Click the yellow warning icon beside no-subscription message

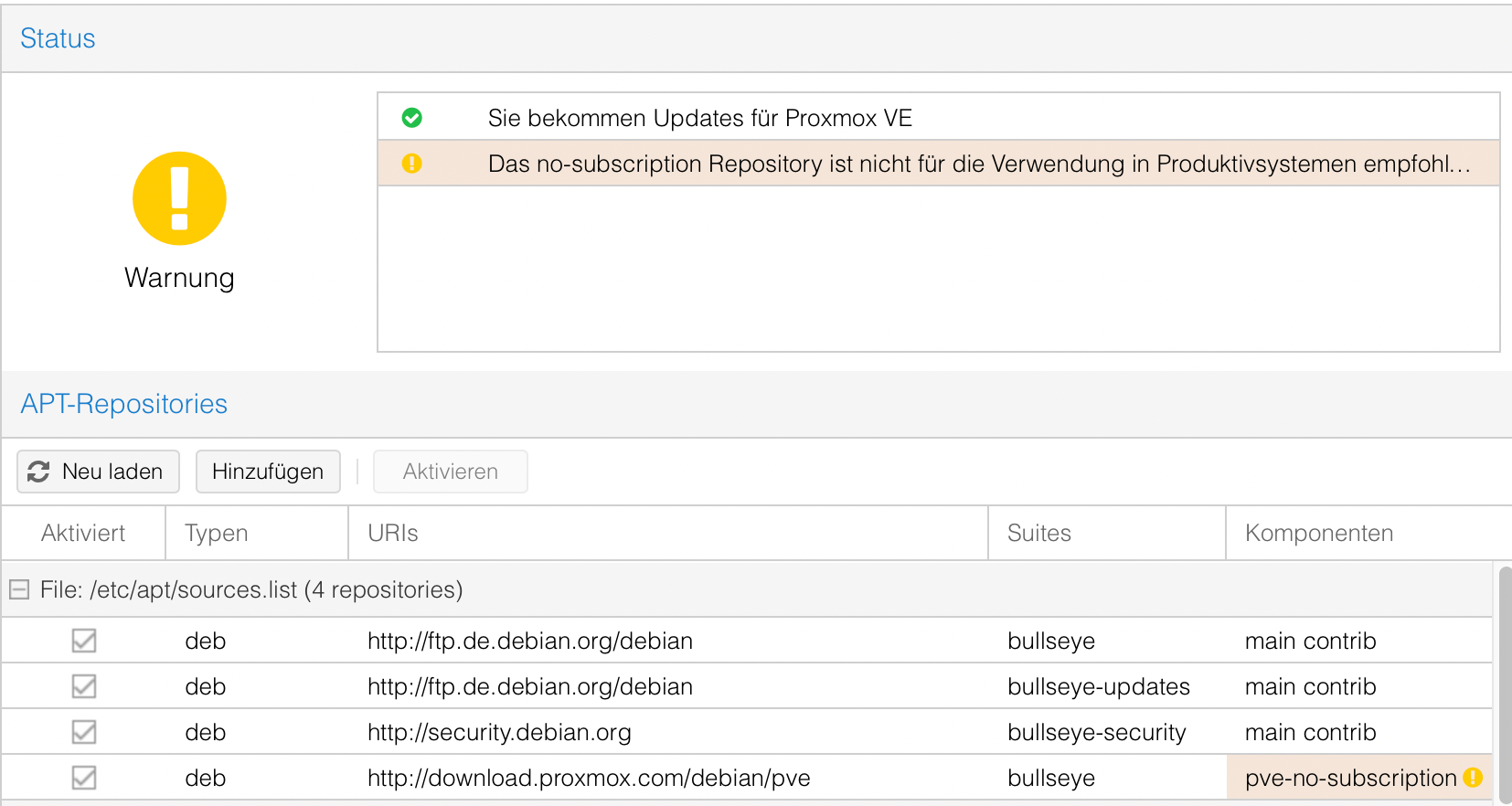tap(412, 164)
